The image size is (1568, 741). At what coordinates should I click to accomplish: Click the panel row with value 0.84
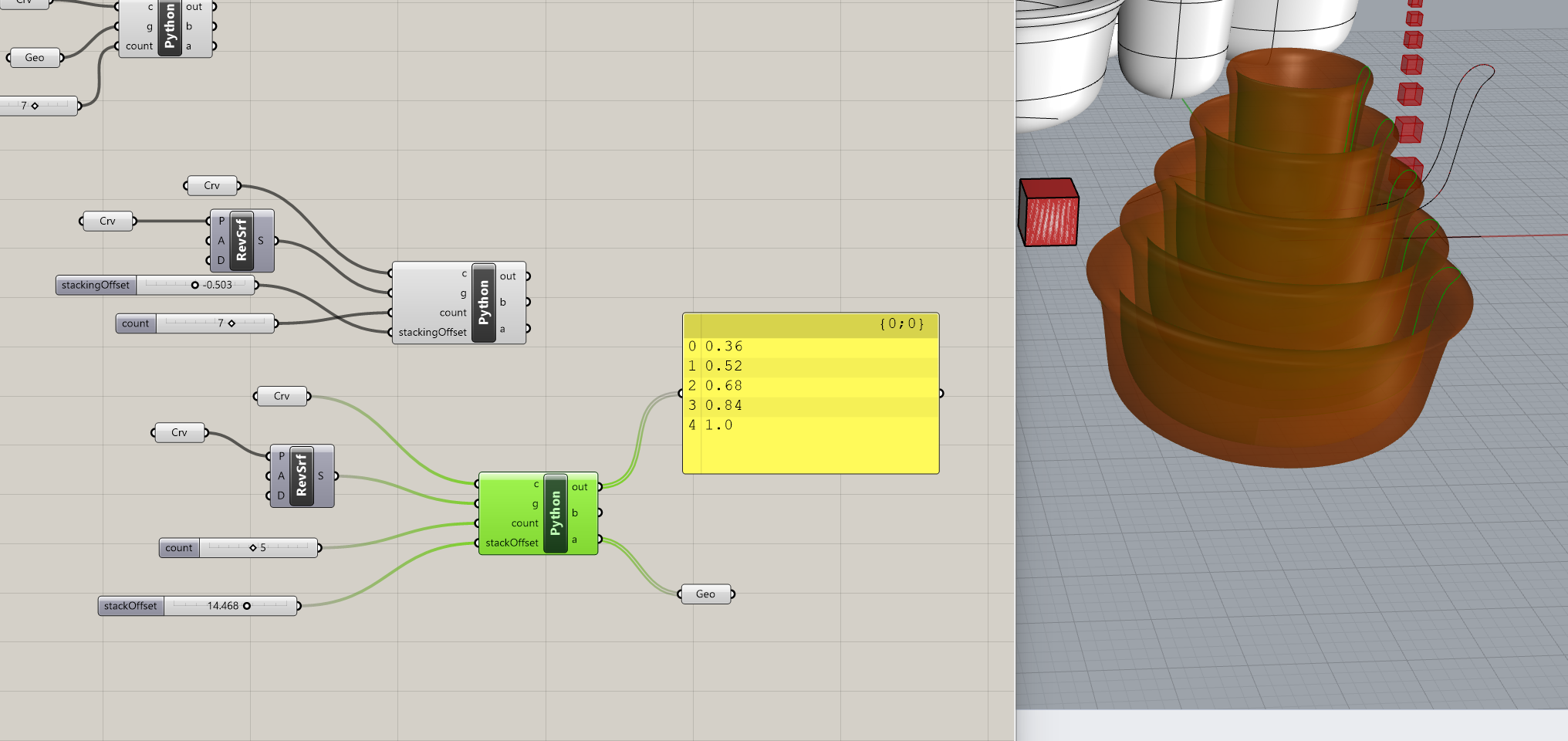tap(811, 405)
